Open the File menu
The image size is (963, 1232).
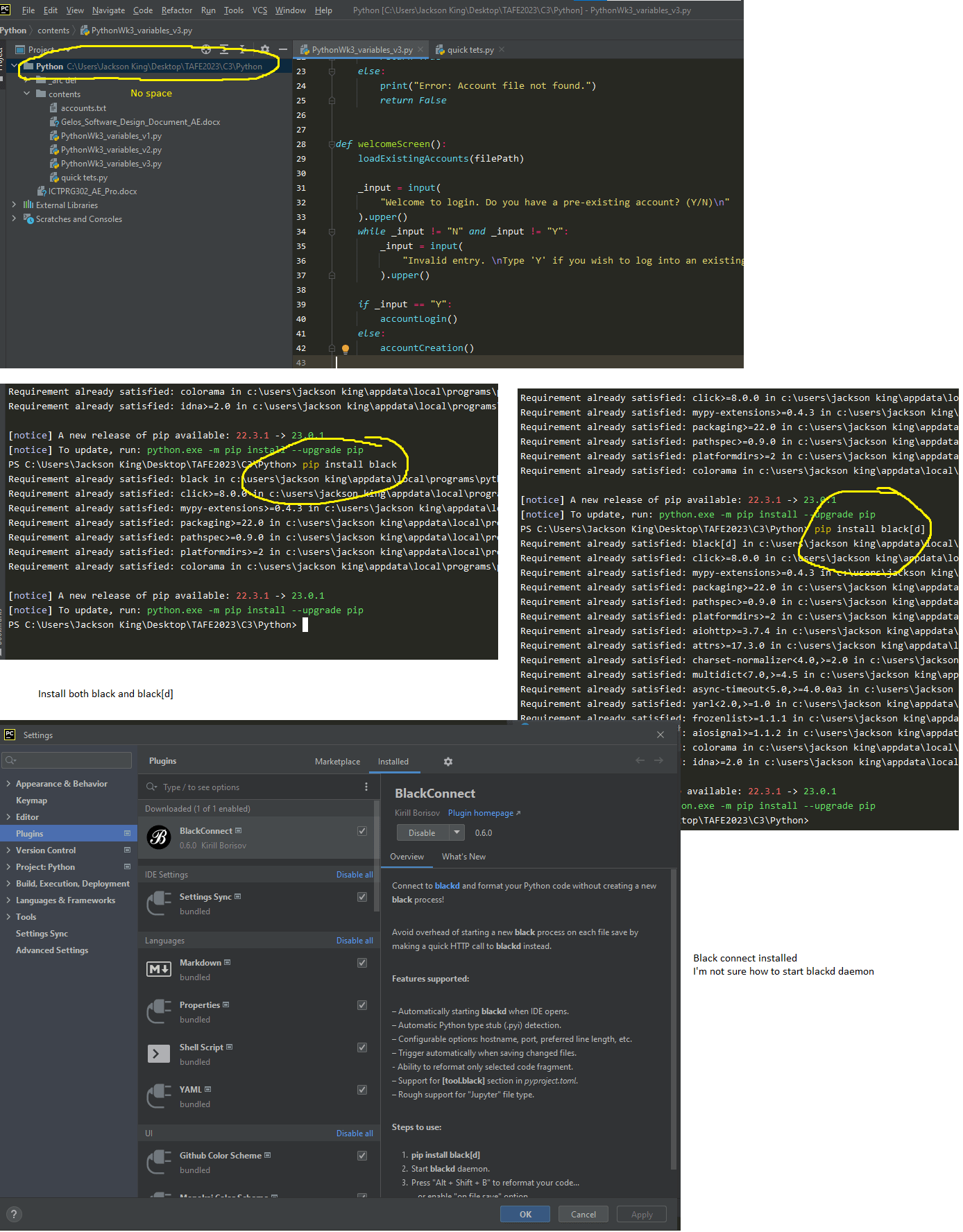[x=28, y=10]
